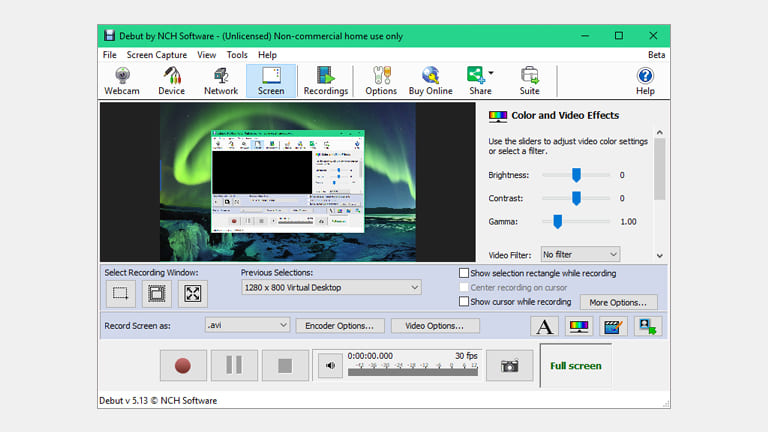Click the effects panel scrollbar thumb
Image resolution: width=768 pixels, height=432 pixels.
(660, 169)
